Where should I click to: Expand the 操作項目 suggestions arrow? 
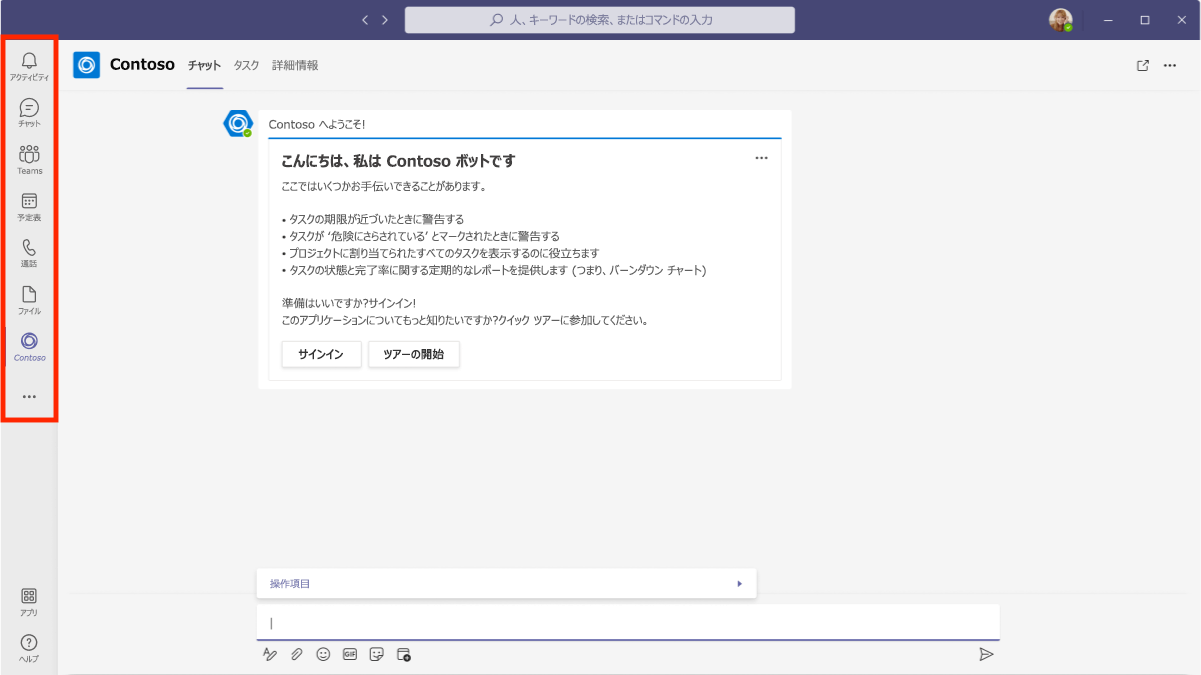click(739, 584)
